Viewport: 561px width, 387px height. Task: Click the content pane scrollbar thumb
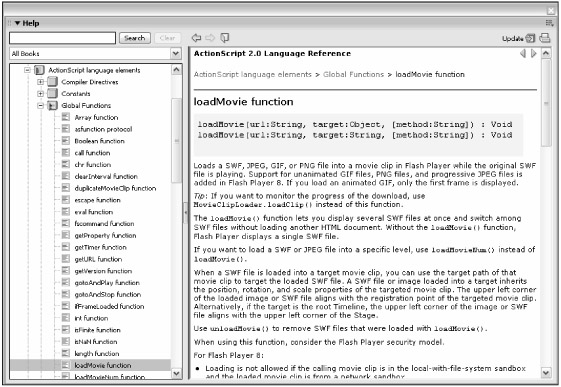click(546, 103)
